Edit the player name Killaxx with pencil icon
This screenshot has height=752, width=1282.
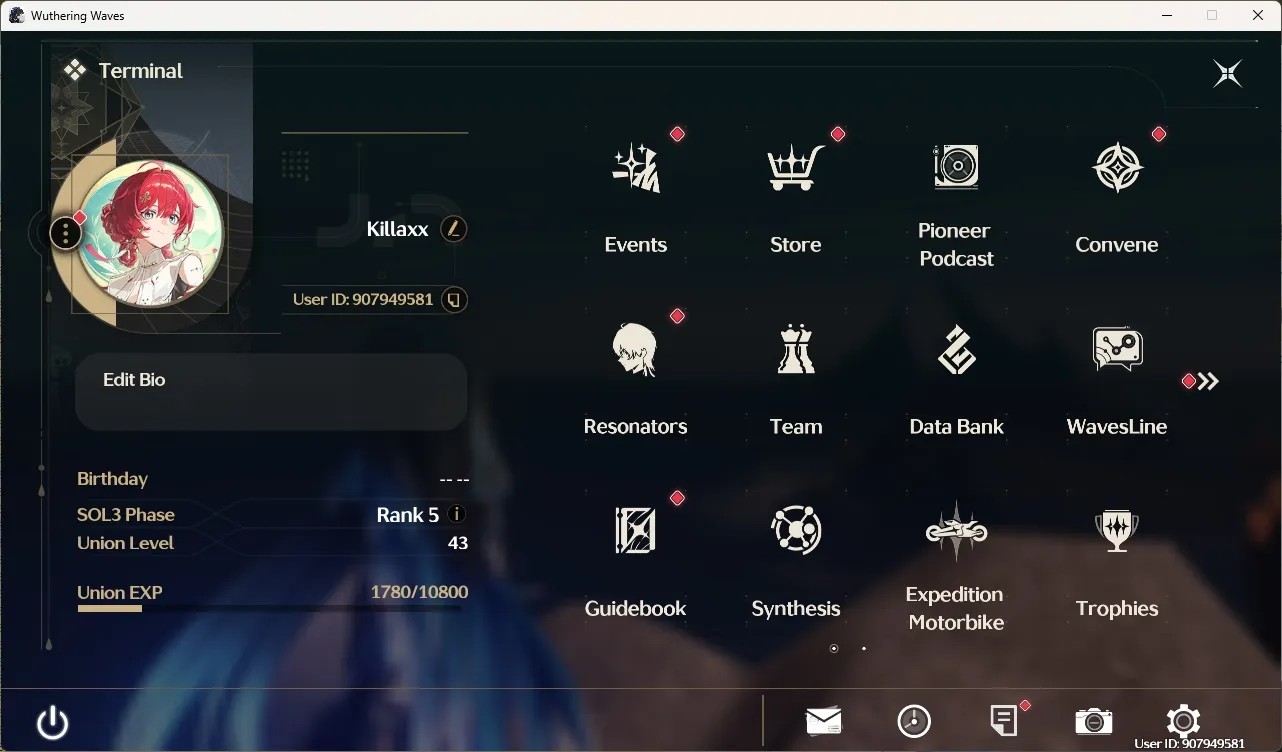pos(454,229)
